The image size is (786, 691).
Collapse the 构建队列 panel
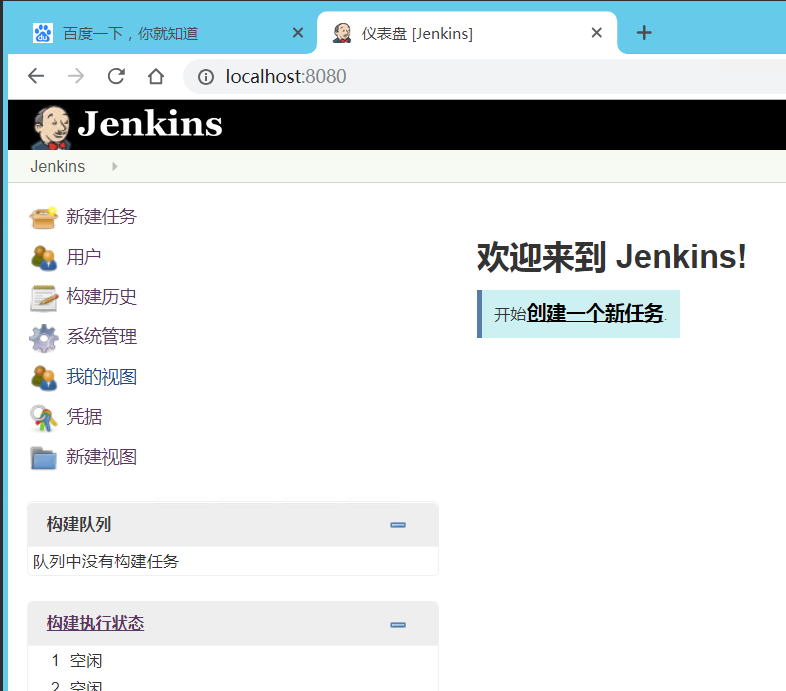tap(398, 525)
